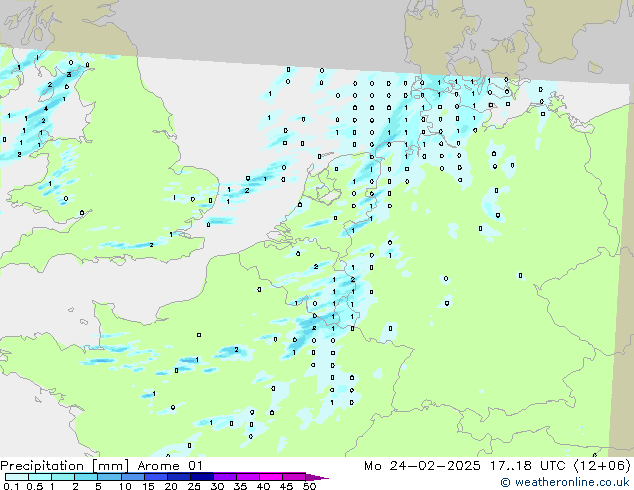Click the legend arrow tip above 50 mm

[x=317, y=477]
